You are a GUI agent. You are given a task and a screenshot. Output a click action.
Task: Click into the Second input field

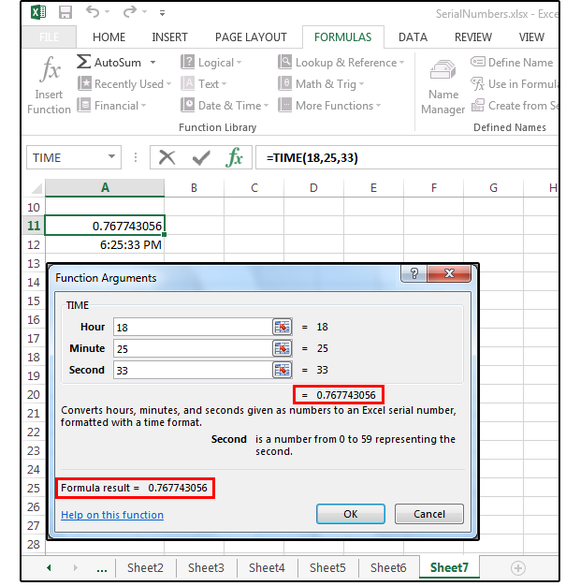pos(193,370)
